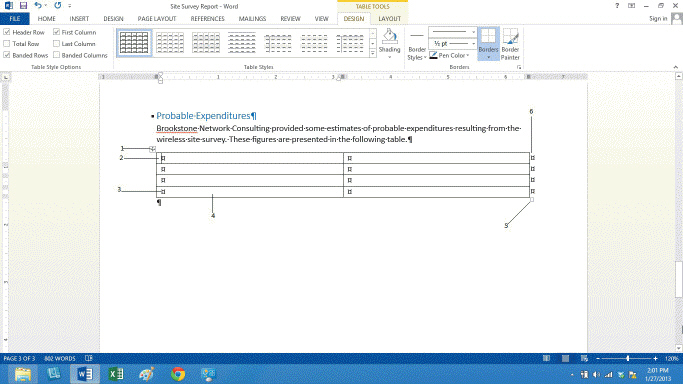This screenshot has height=384, width=683.
Task: Click the tab selector icon left of ruler
Action: click(x=5, y=77)
